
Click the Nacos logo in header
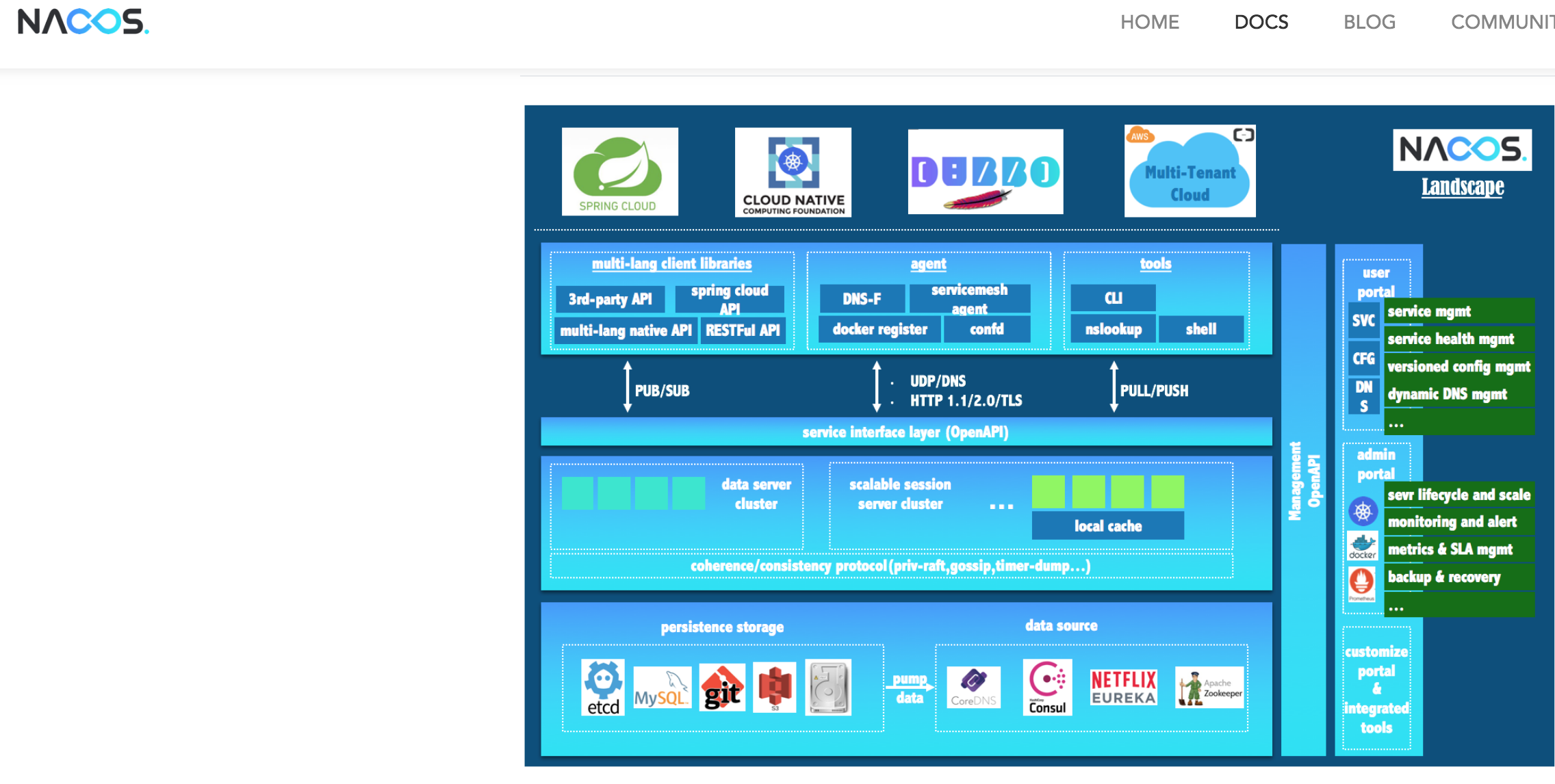point(83,22)
